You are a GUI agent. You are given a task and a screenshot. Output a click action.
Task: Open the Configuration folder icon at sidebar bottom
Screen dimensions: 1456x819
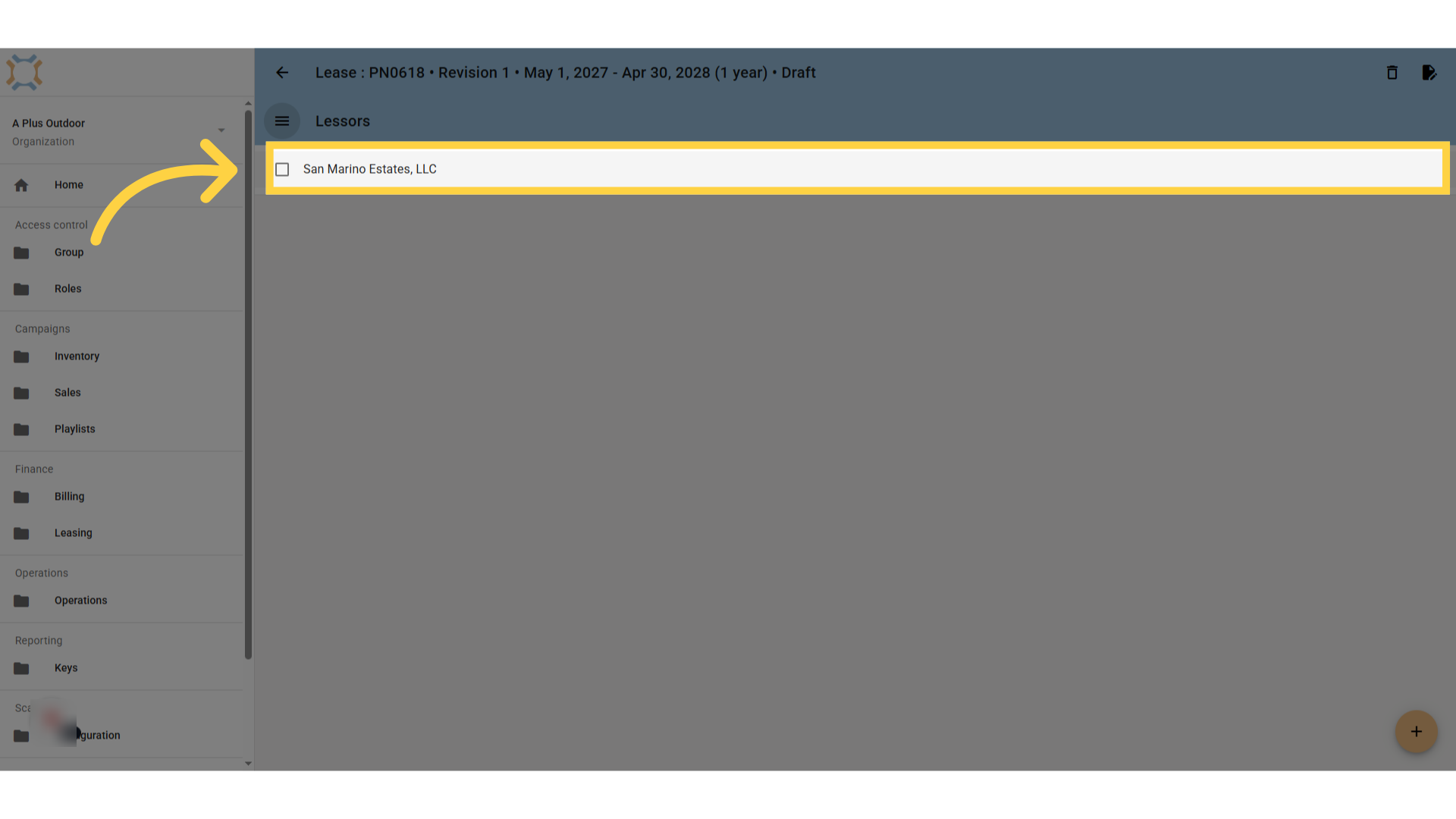(21, 736)
